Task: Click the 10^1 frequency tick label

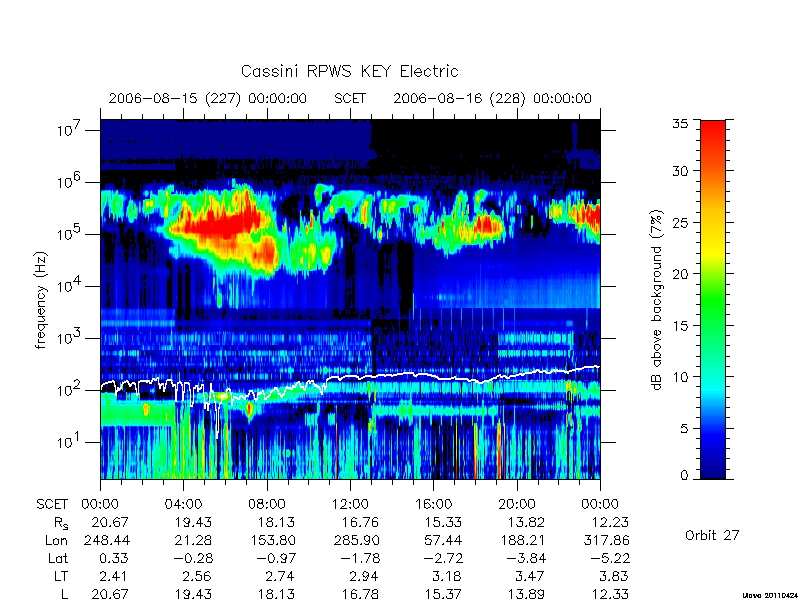Action: [70, 442]
